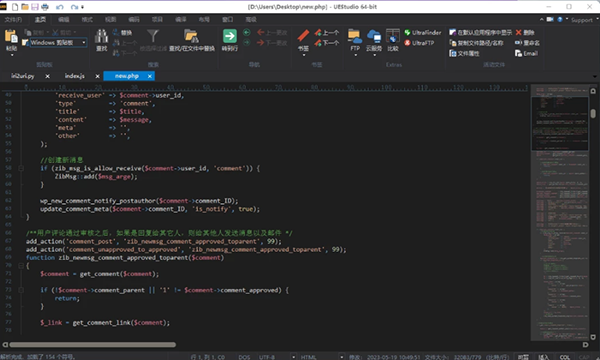
Task: Click the Redo arrow icon
Action: 74,7
